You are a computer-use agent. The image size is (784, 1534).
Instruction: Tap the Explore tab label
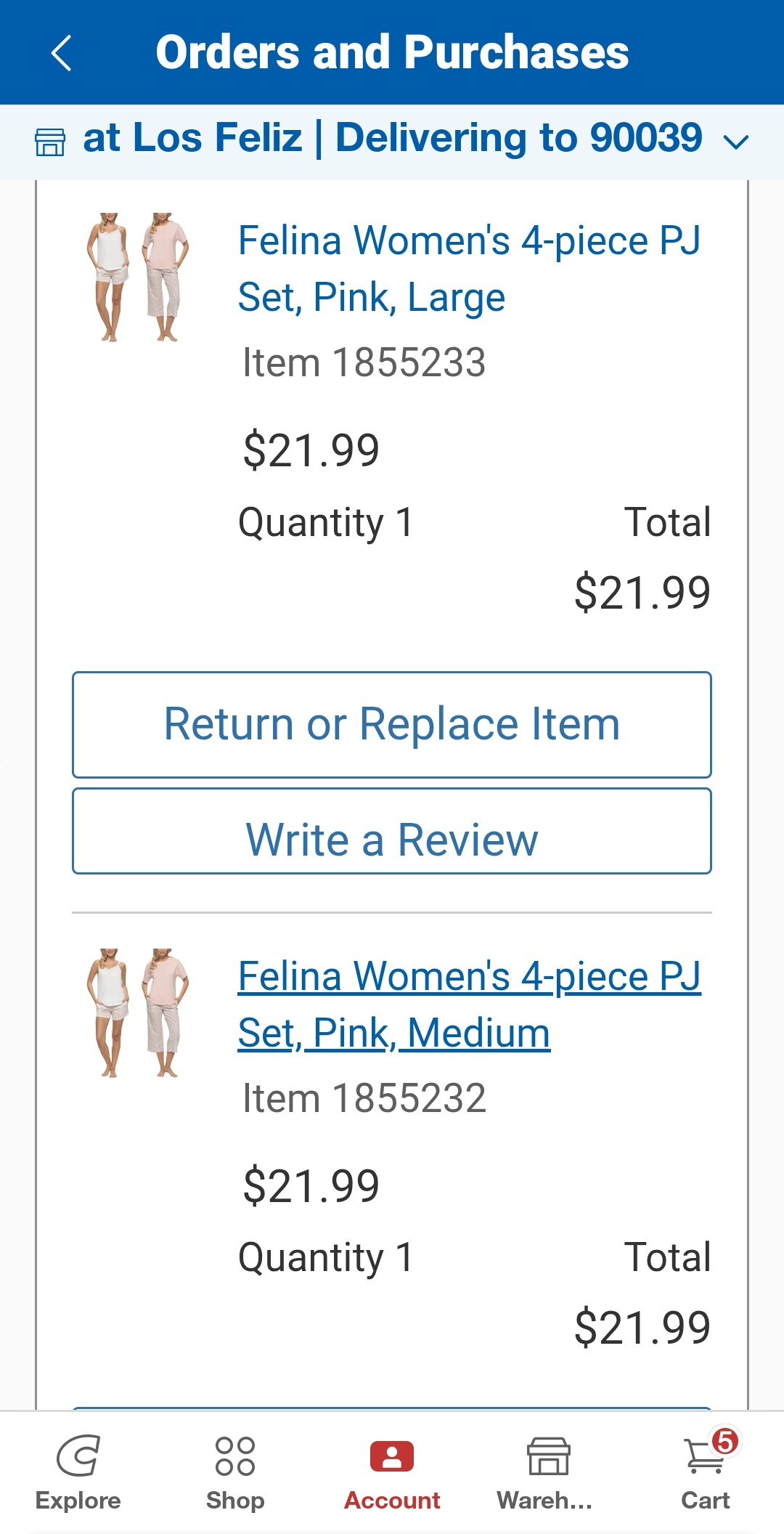pyautogui.click(x=78, y=1501)
